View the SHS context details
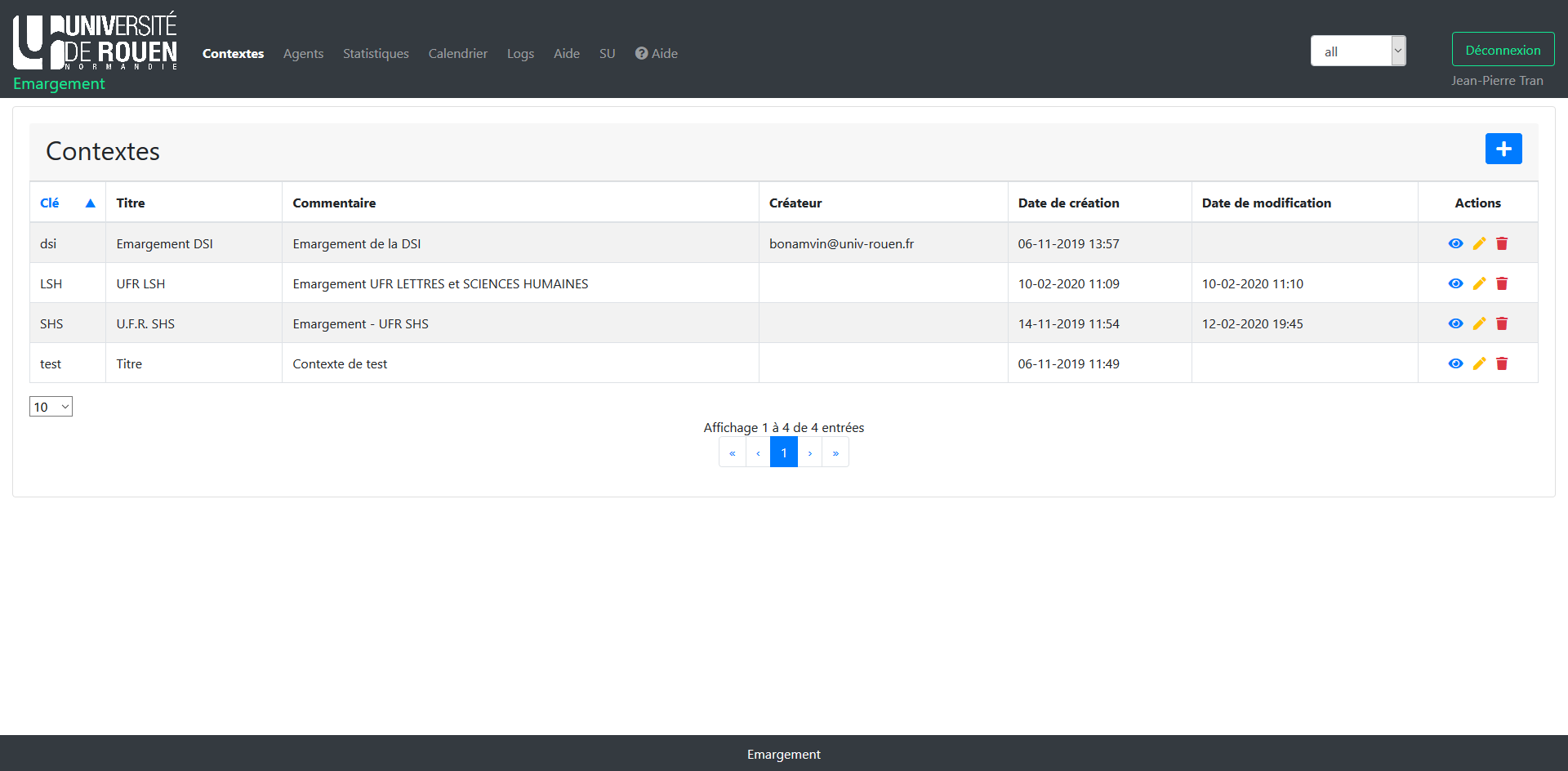This screenshot has height=771, width=1568. coord(1455,323)
